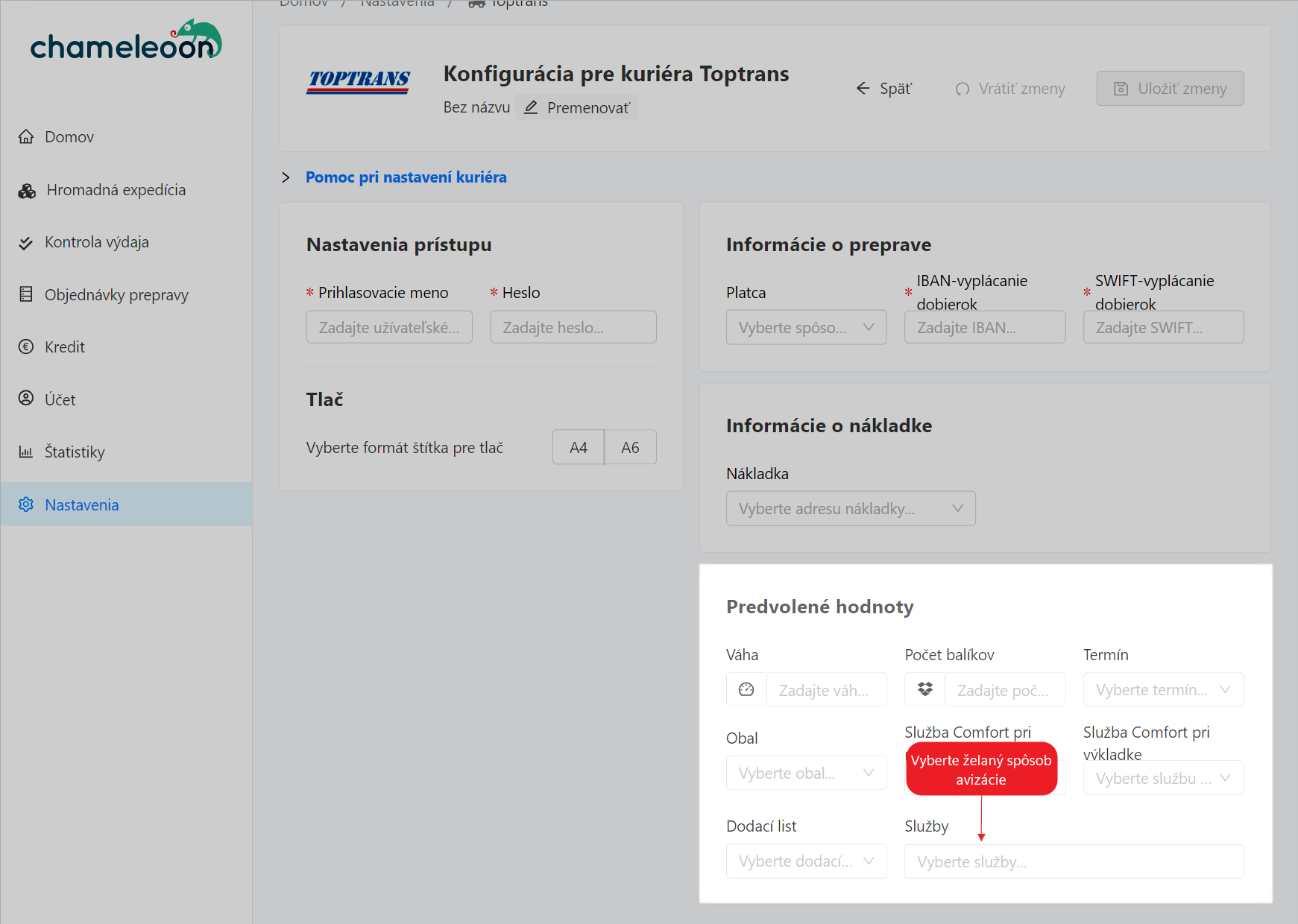Click the Počet balíkov input field
This screenshot has width=1298, height=924.
point(1005,689)
